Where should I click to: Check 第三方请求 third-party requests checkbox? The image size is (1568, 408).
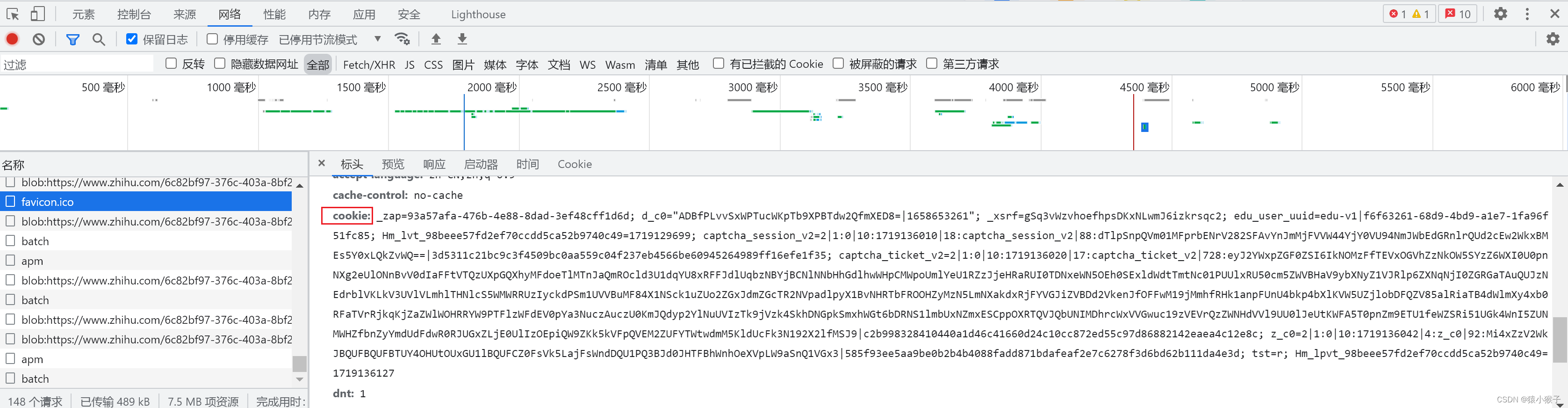click(x=931, y=63)
